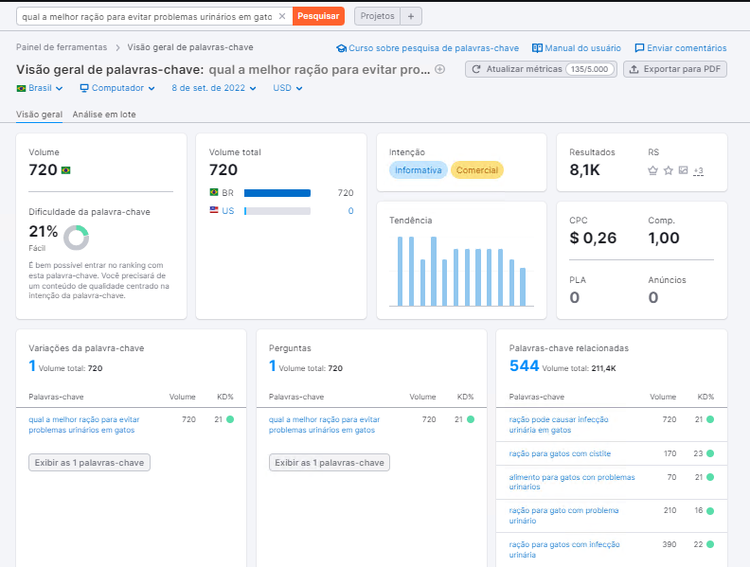Click the graduation cap course icon

(342, 48)
